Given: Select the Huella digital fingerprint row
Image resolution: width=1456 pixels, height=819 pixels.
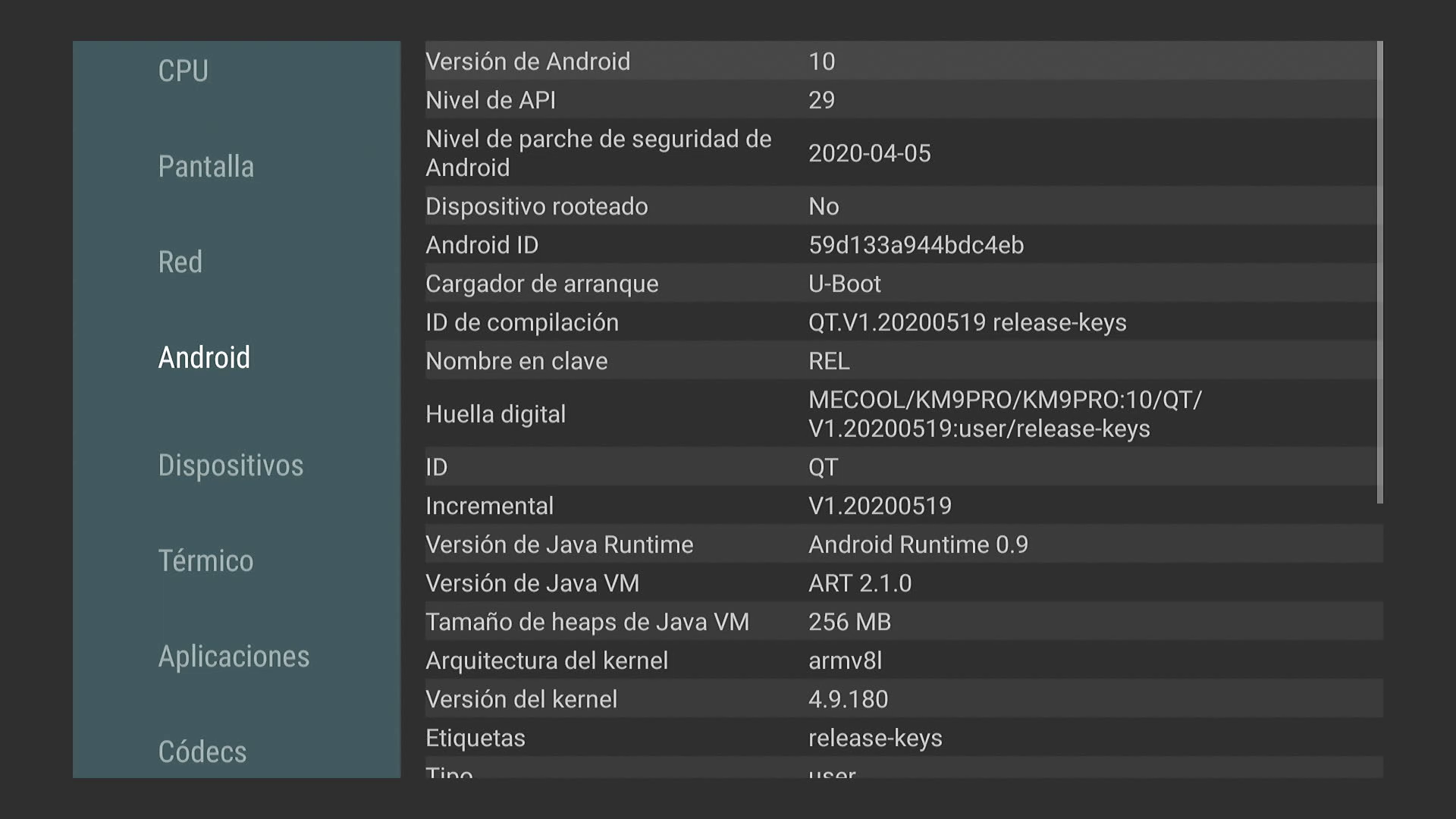Looking at the screenshot, I should click(x=901, y=414).
